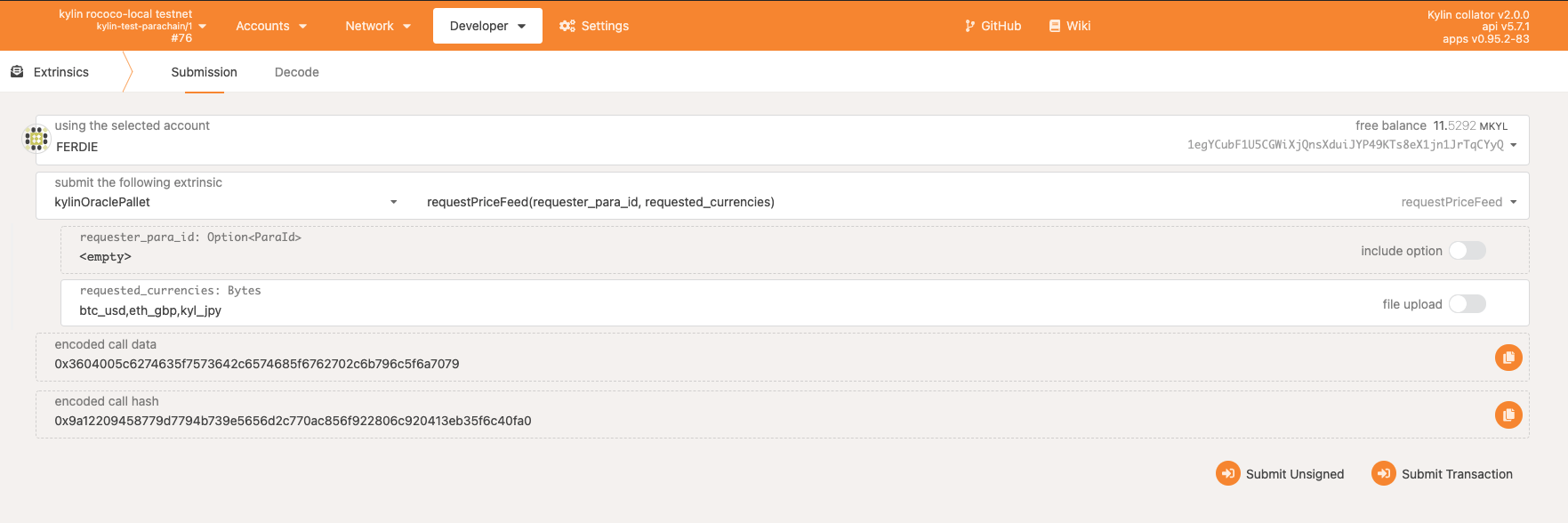
Task: Open the requestPriceFeed method dropdown
Action: [x=1459, y=202]
